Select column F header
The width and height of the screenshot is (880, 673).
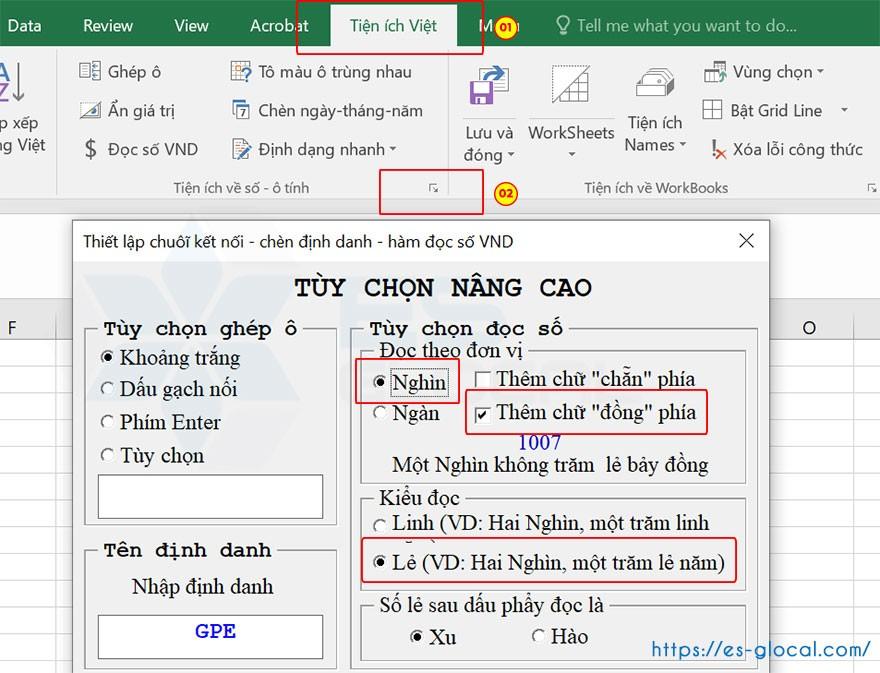12,328
